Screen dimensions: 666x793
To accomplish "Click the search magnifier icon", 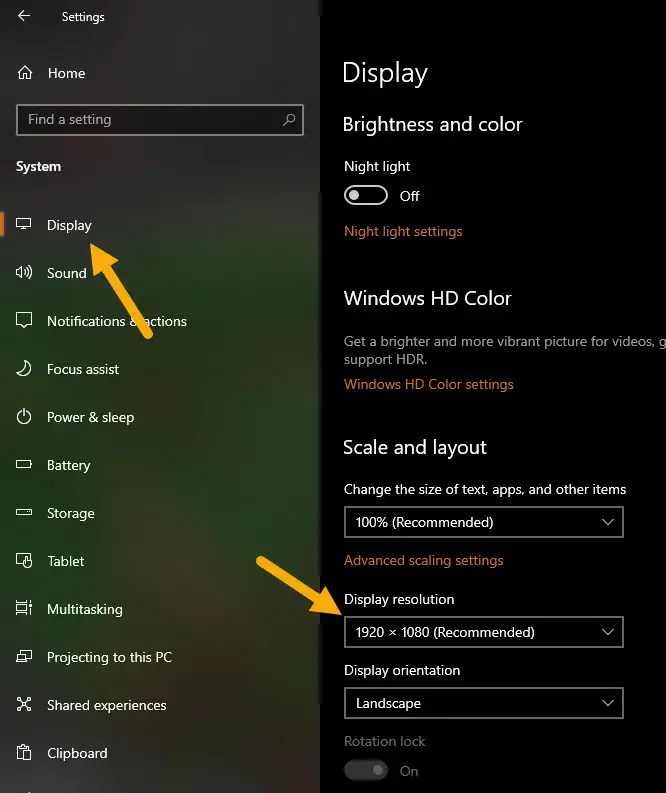I will pyautogui.click(x=289, y=120).
